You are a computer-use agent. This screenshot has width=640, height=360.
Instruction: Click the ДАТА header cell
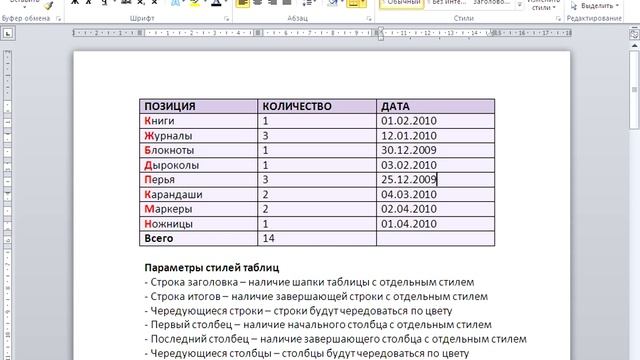435,106
